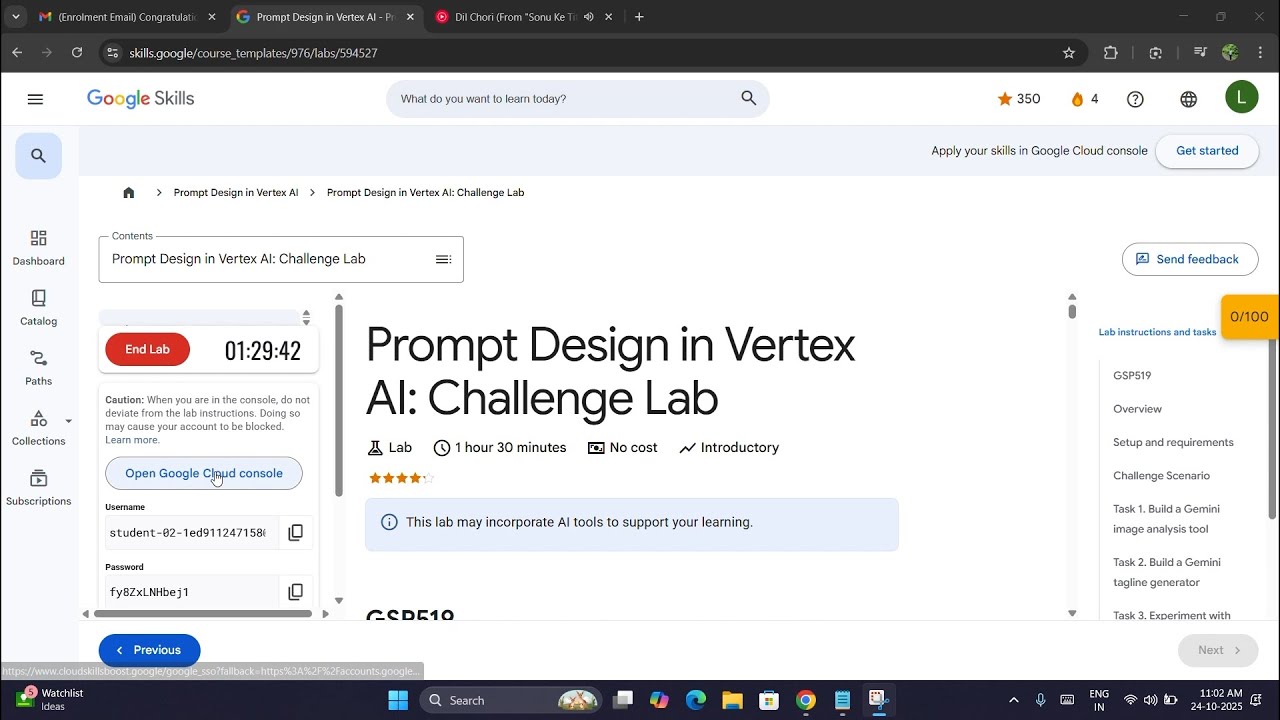Open browser extensions puzzle icon
Screen dimensions: 1280x720
tap(1110, 53)
